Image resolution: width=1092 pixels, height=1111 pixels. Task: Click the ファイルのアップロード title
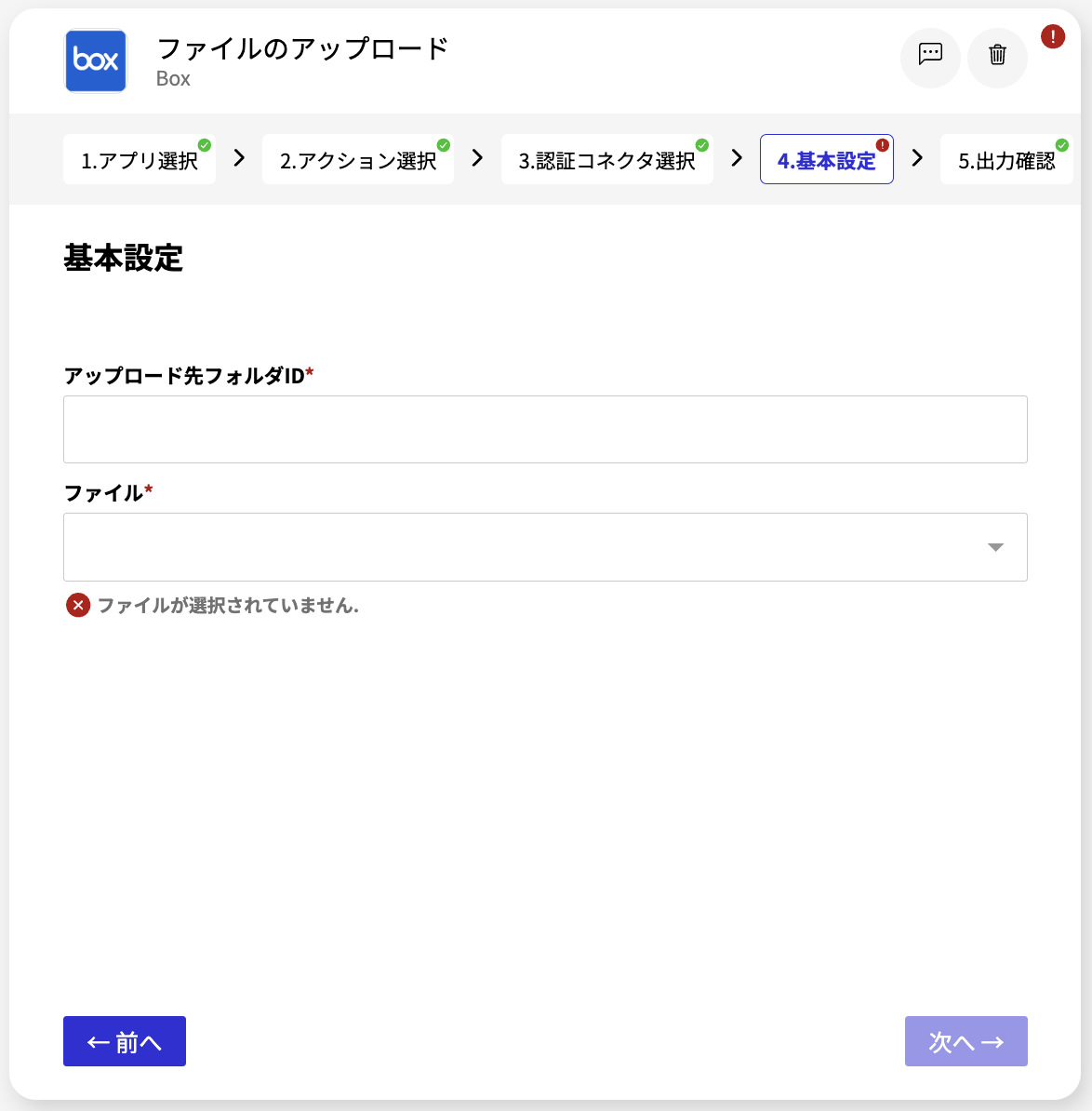(302, 49)
